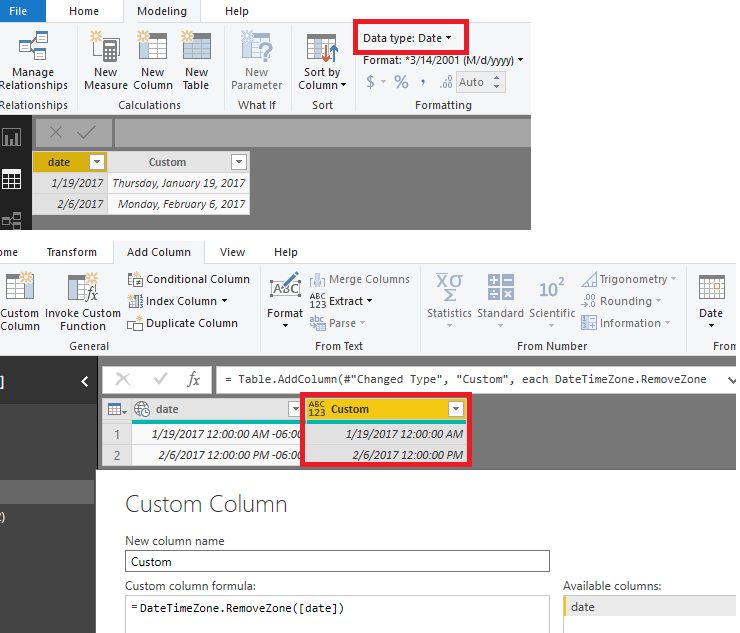
Task: Open filter dropdown on date column header
Action: click(97, 162)
